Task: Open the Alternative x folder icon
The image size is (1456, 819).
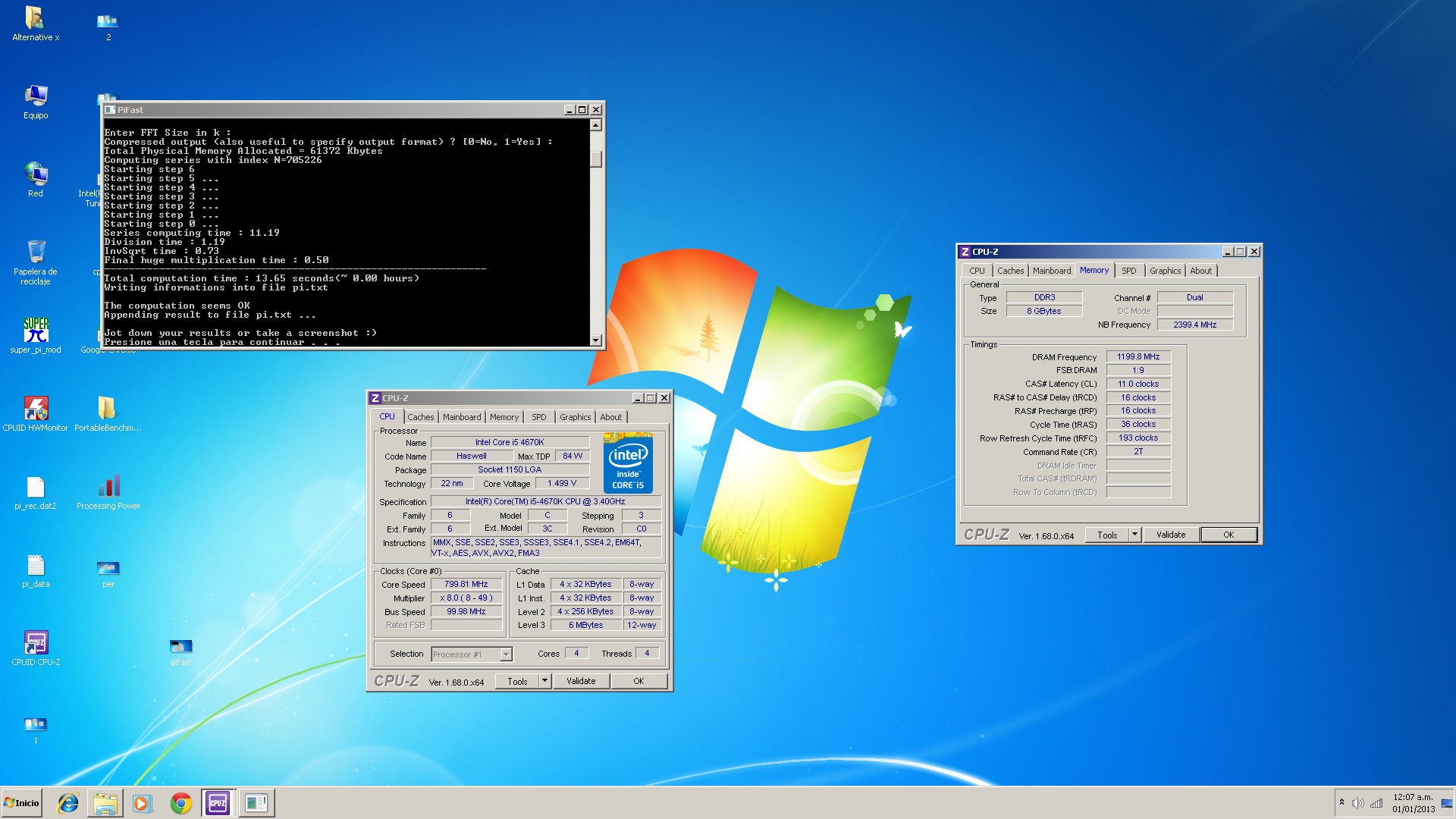Action: click(35, 24)
